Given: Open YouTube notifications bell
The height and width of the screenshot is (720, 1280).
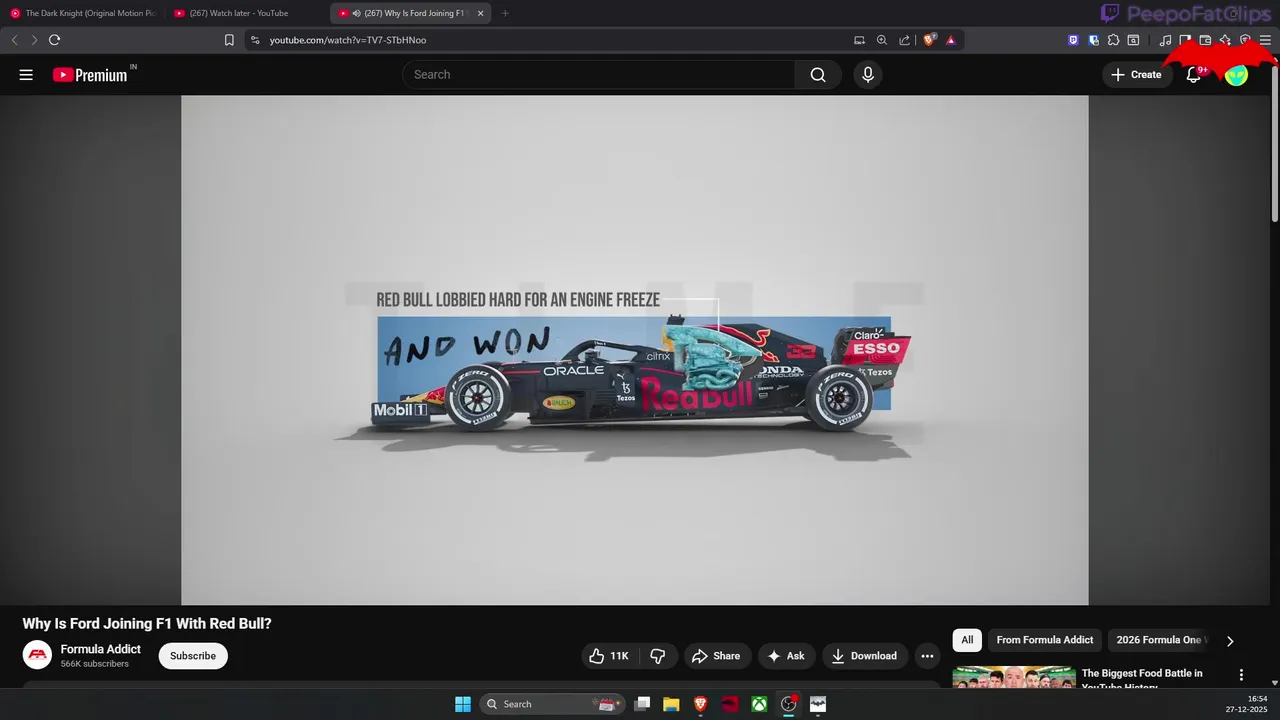Looking at the screenshot, I should 1193,75.
